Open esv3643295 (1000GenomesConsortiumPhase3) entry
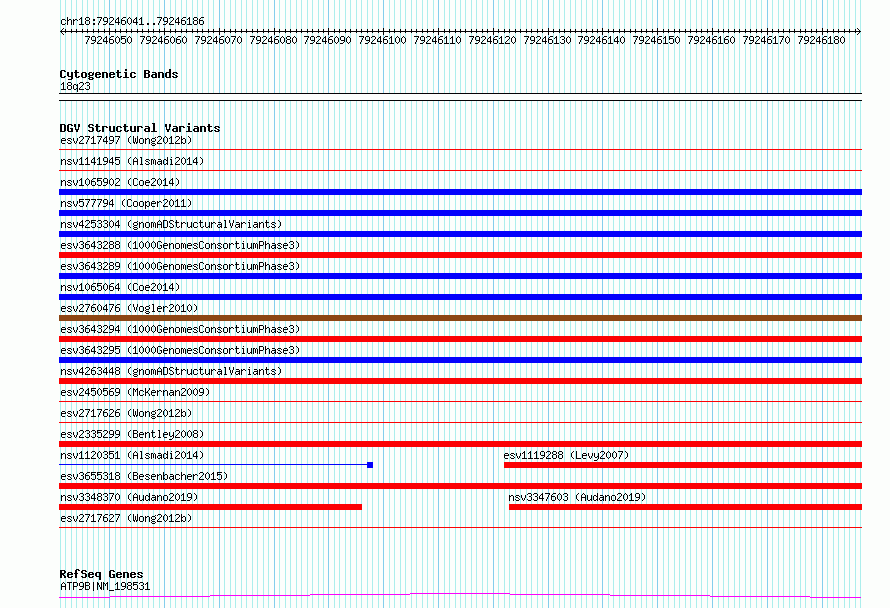Viewport: 890px width, 608px height. (x=180, y=350)
